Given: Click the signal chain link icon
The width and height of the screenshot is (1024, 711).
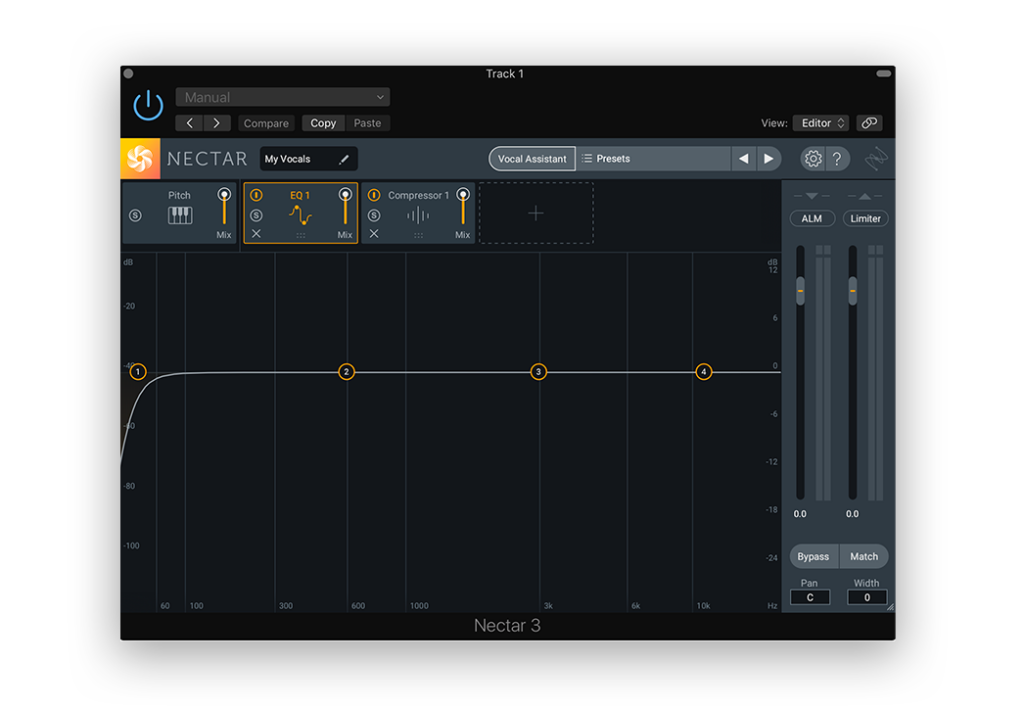Looking at the screenshot, I should (x=868, y=122).
